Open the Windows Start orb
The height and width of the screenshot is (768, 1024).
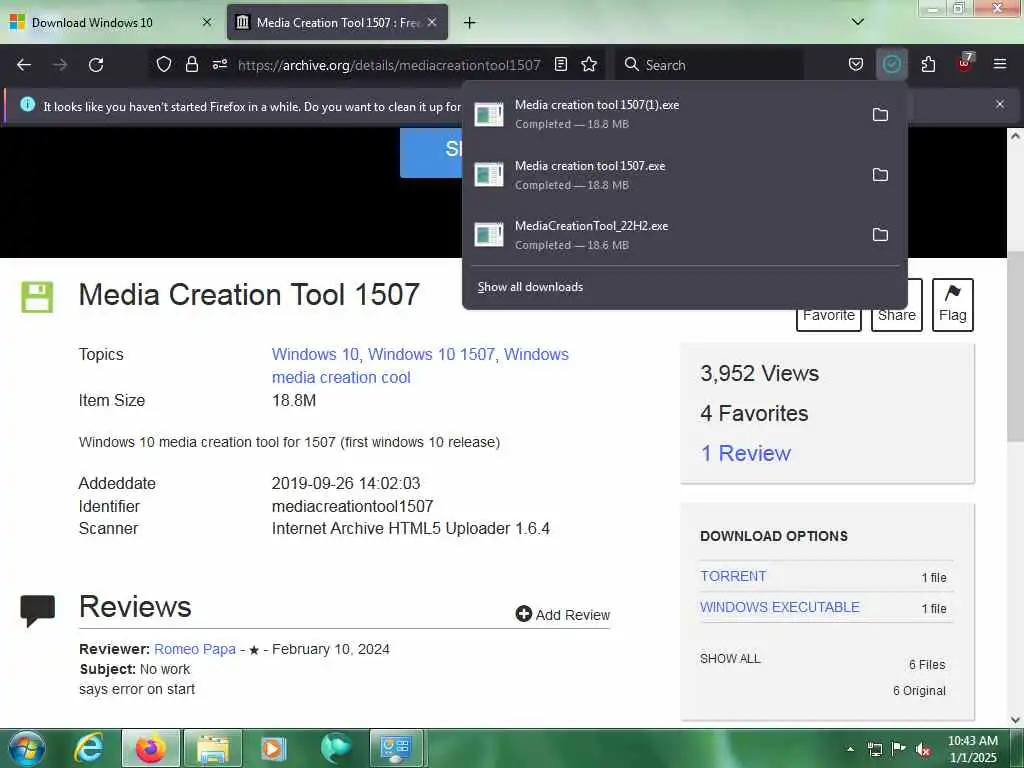tap(26, 748)
